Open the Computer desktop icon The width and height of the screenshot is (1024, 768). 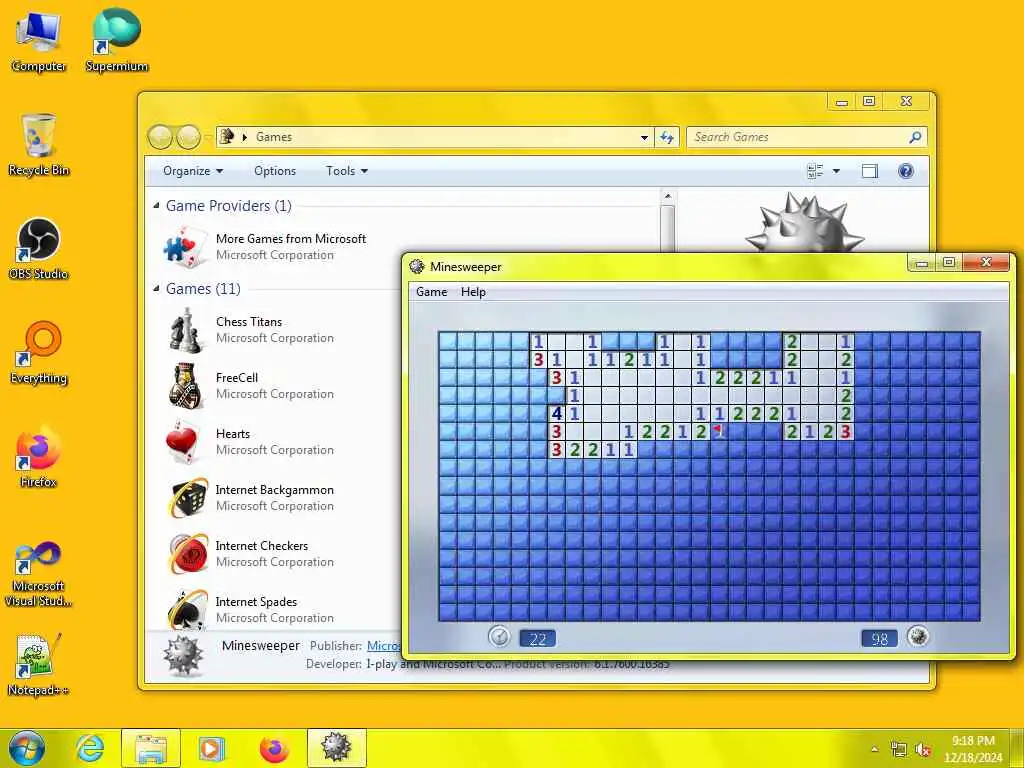click(39, 41)
